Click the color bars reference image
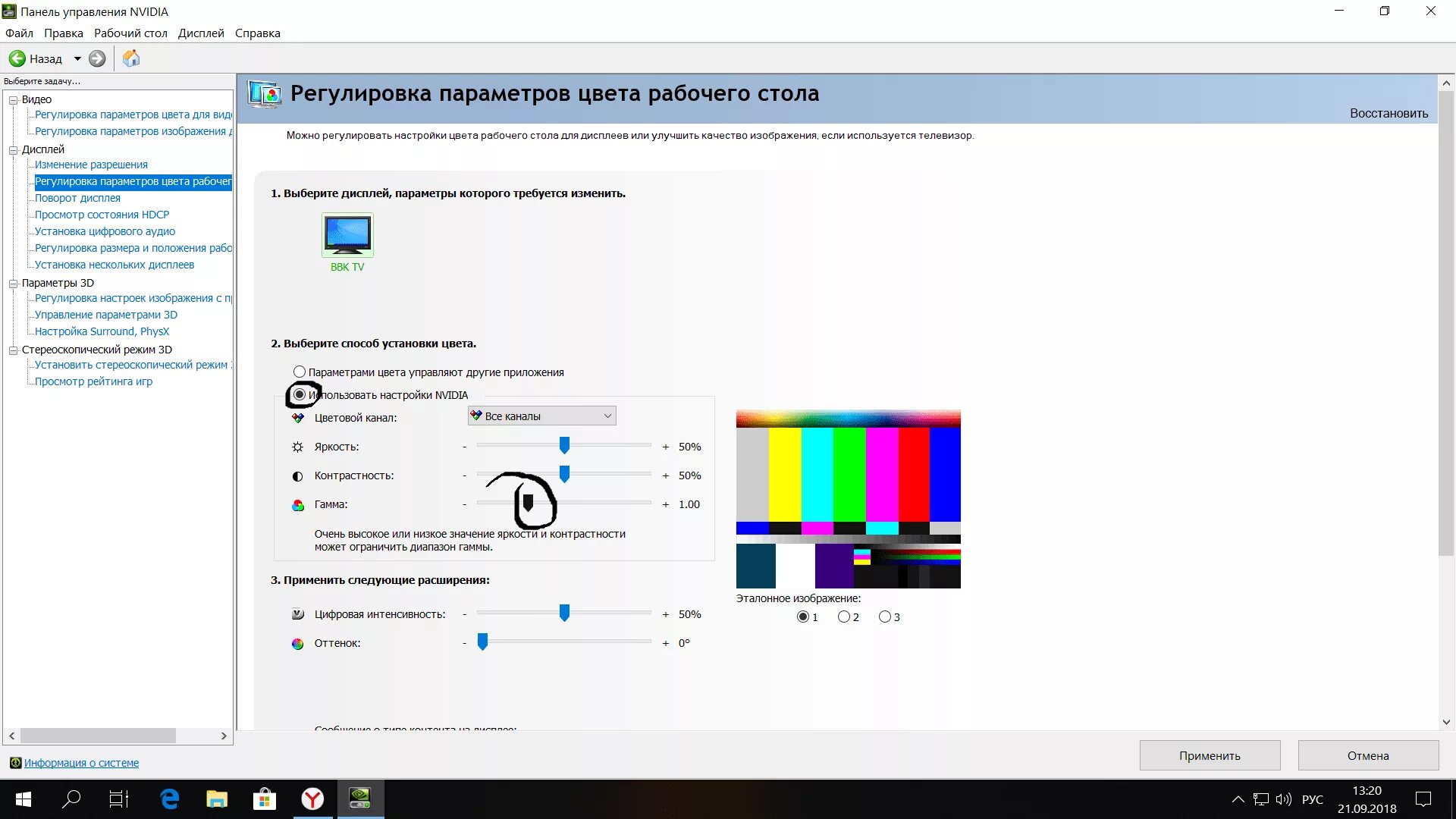Screen dimensions: 1456x819 coord(848,499)
